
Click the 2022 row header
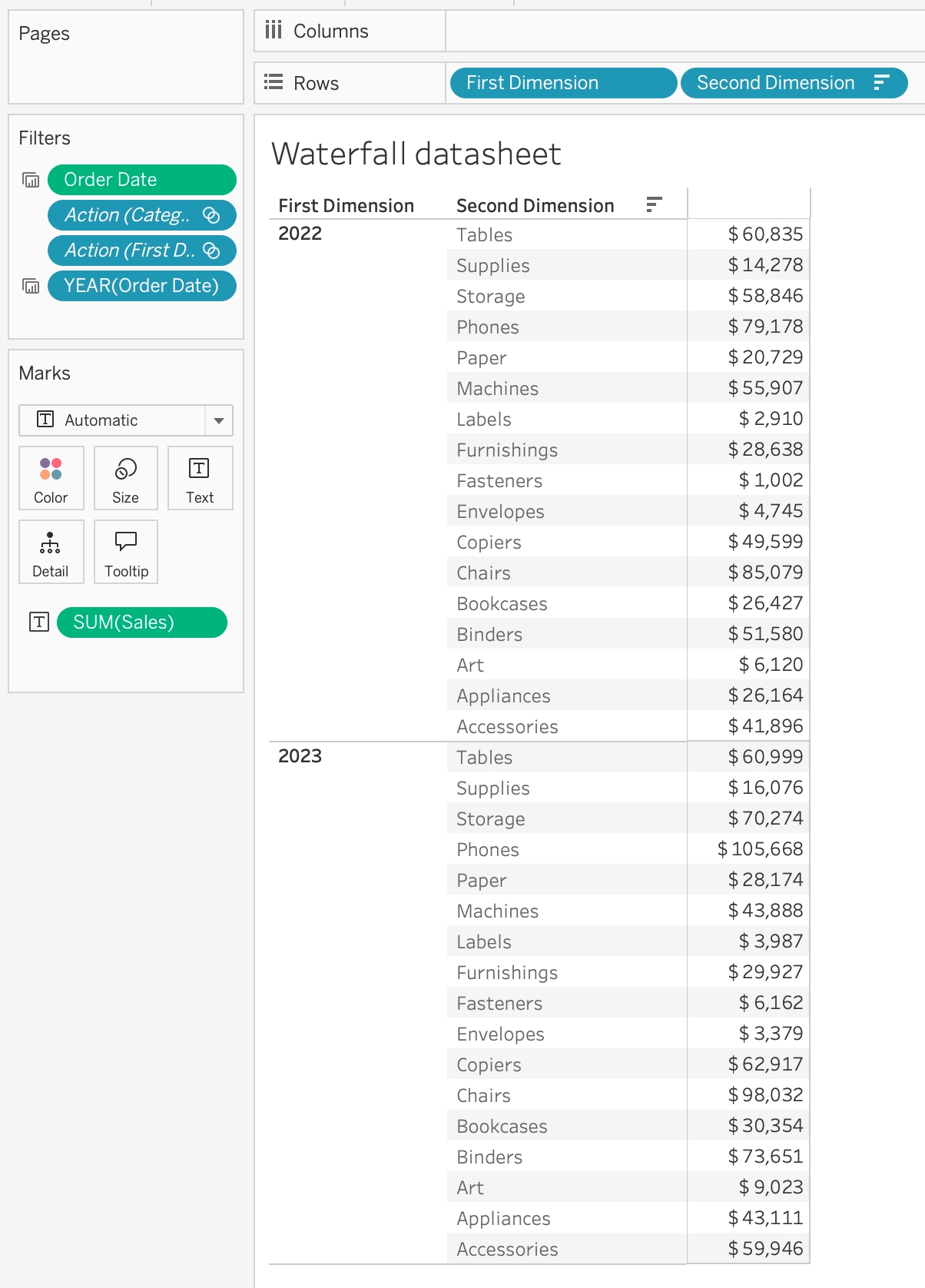(300, 234)
